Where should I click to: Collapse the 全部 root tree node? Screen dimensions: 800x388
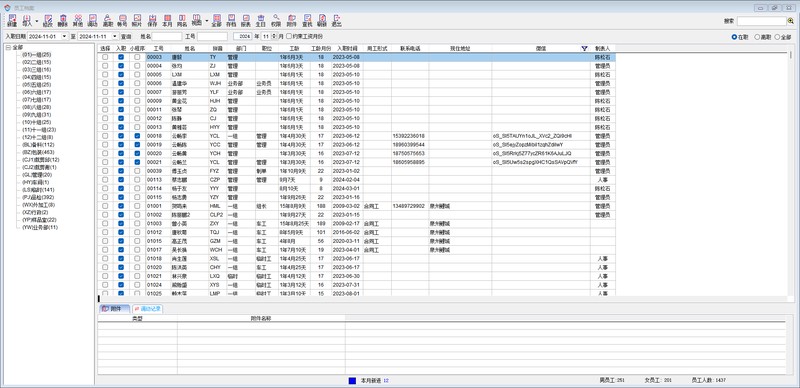pyautogui.click(x=8, y=48)
